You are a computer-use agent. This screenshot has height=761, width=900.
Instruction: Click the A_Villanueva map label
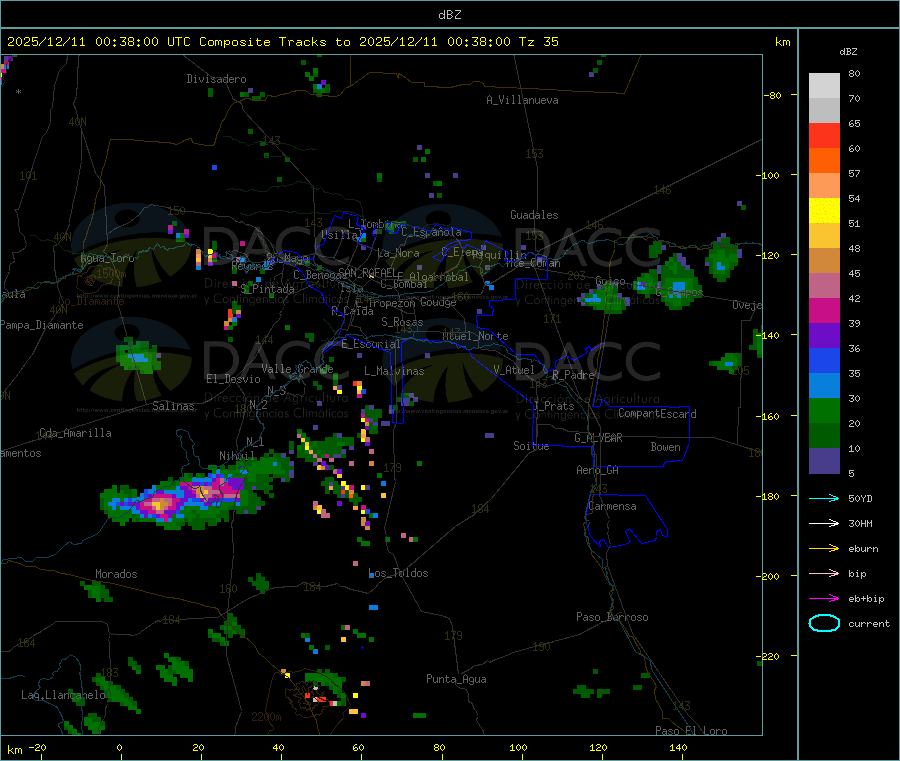pos(522,100)
